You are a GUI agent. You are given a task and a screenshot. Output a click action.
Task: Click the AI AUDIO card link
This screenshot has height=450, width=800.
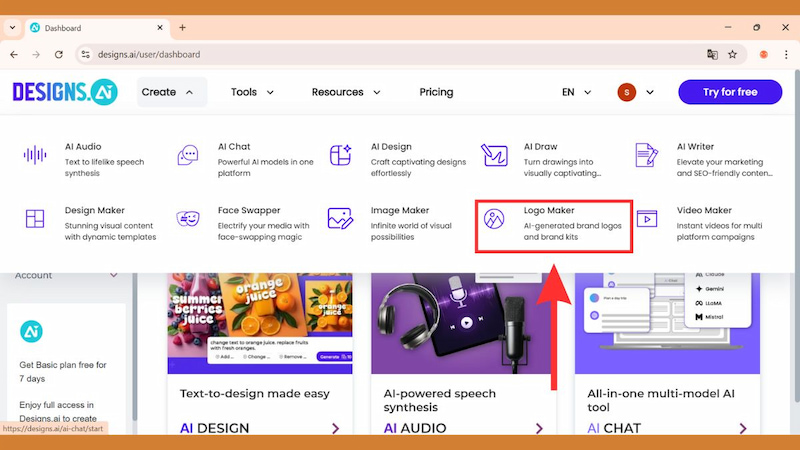tap(415, 428)
